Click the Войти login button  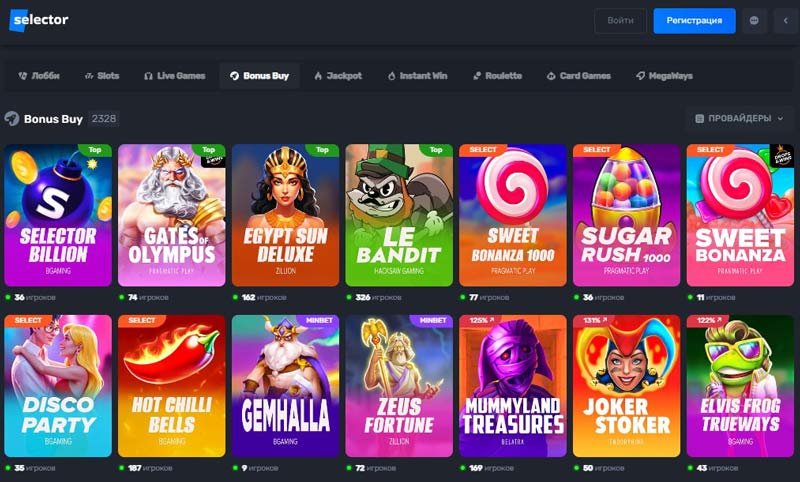tap(620, 21)
